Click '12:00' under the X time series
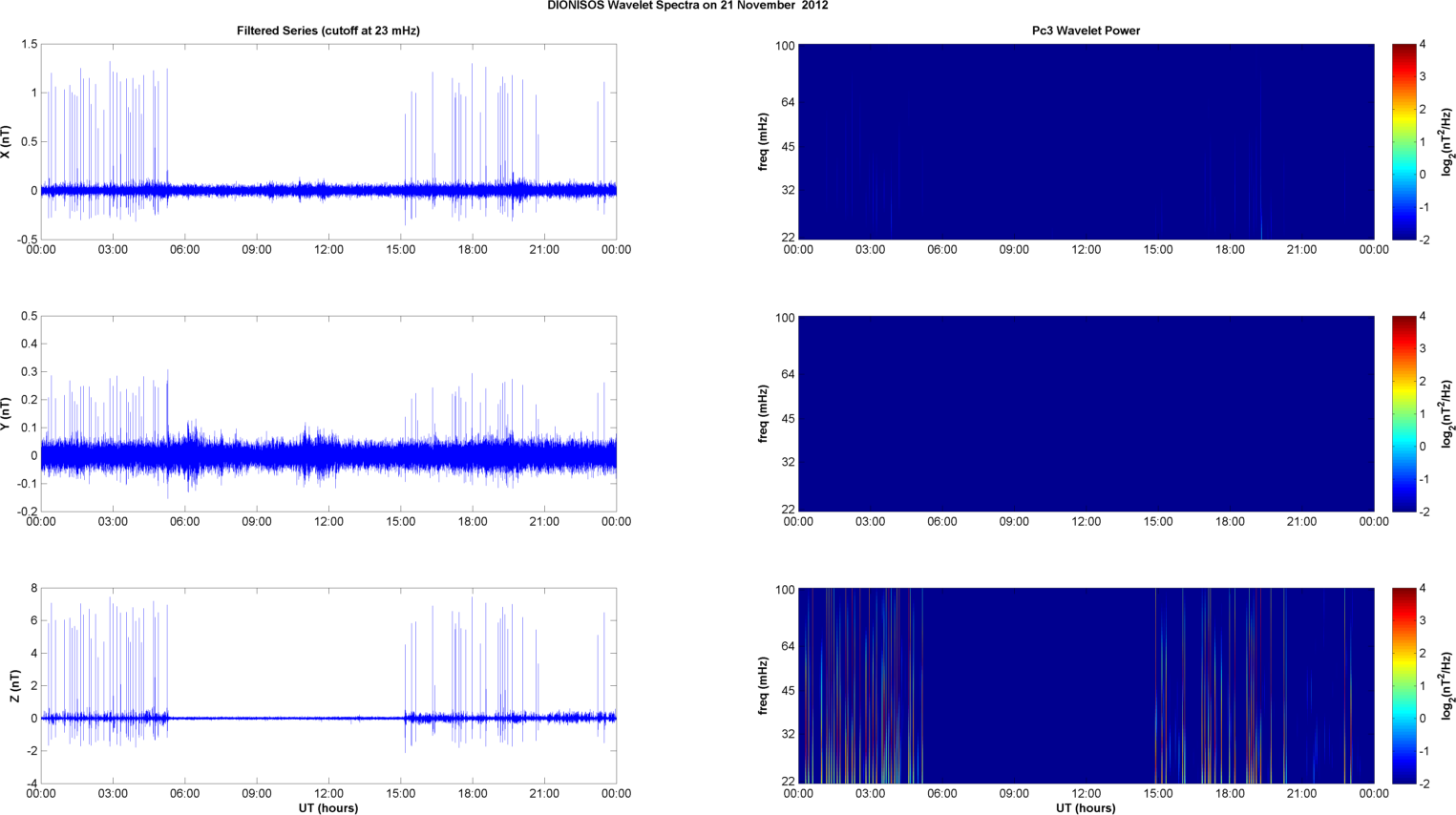Image resolution: width=1456 pixels, height=815 pixels. pyautogui.click(x=328, y=250)
